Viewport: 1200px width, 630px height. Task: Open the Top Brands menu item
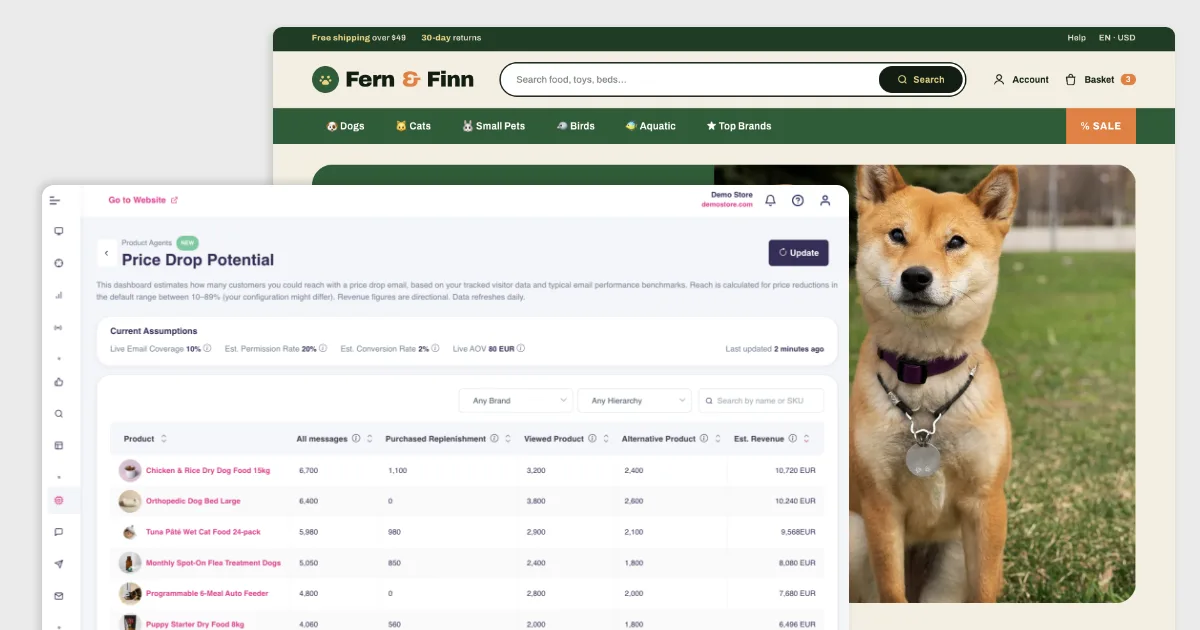point(739,126)
